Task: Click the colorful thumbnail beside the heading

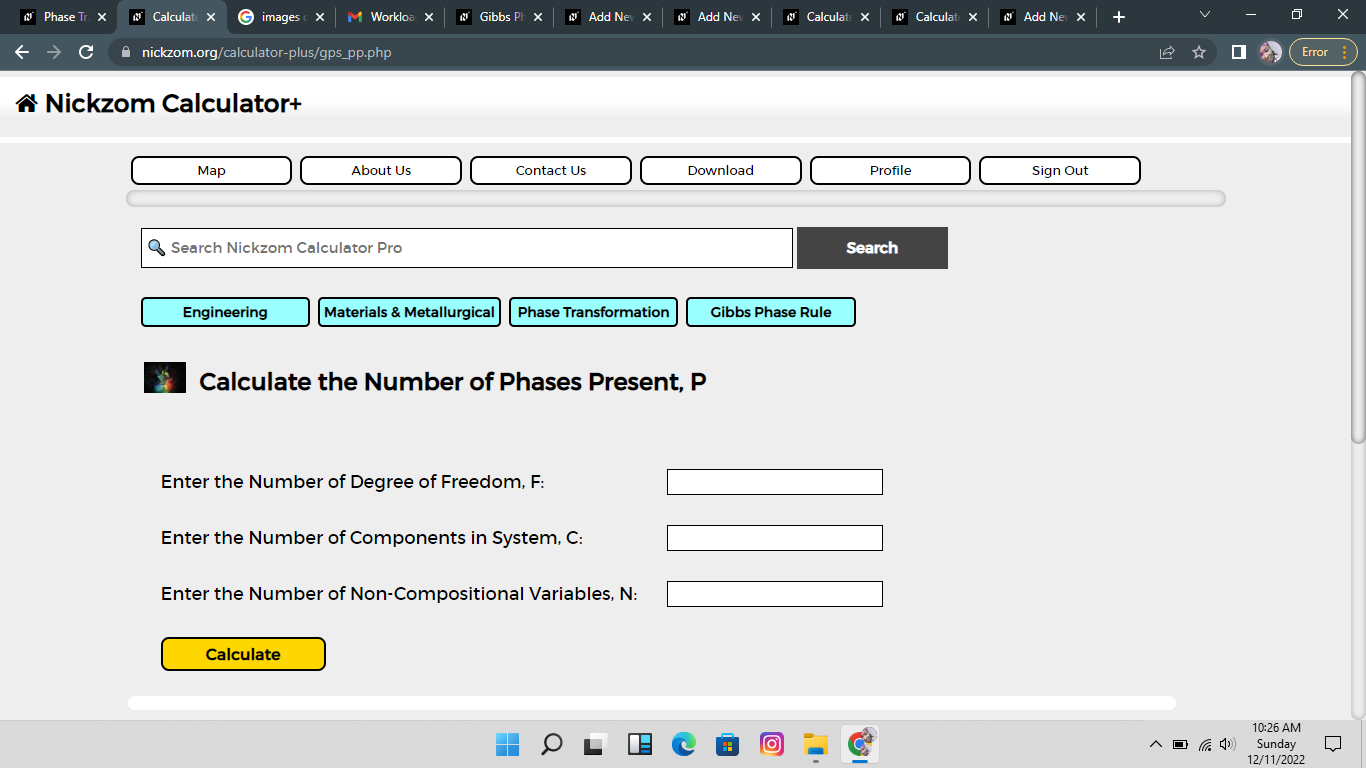Action: point(165,378)
